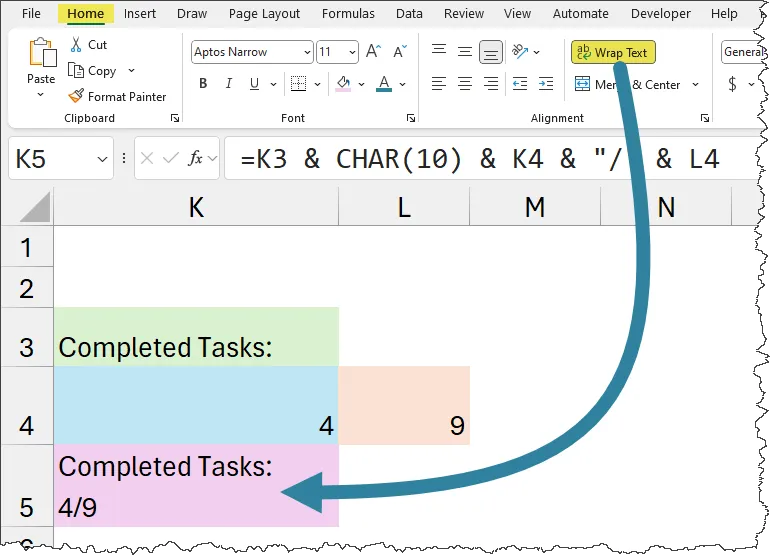Click the Insert Function fx icon
Image resolution: width=772 pixels, height=558 pixels.
tap(196, 159)
